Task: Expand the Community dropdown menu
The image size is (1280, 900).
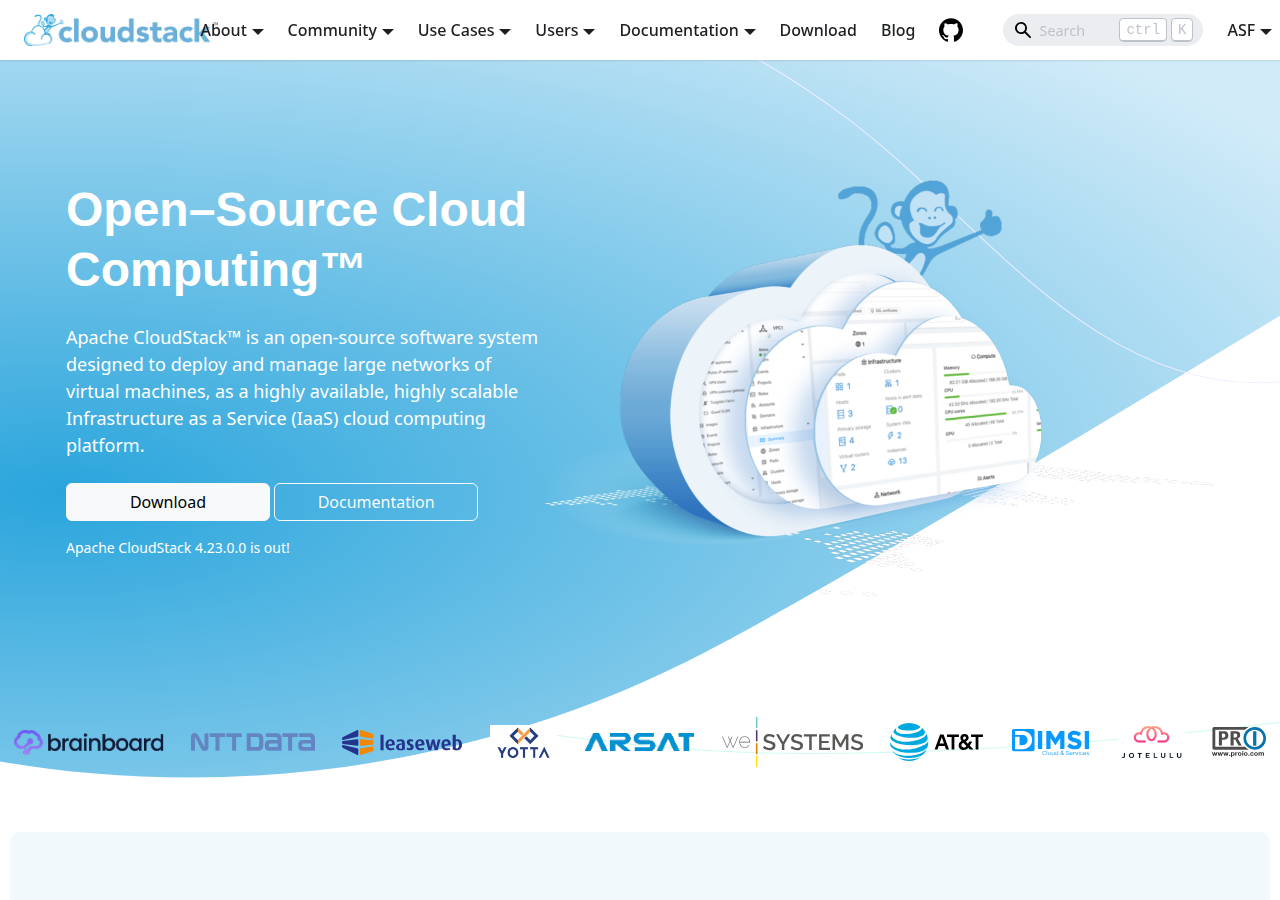Action: tap(341, 30)
